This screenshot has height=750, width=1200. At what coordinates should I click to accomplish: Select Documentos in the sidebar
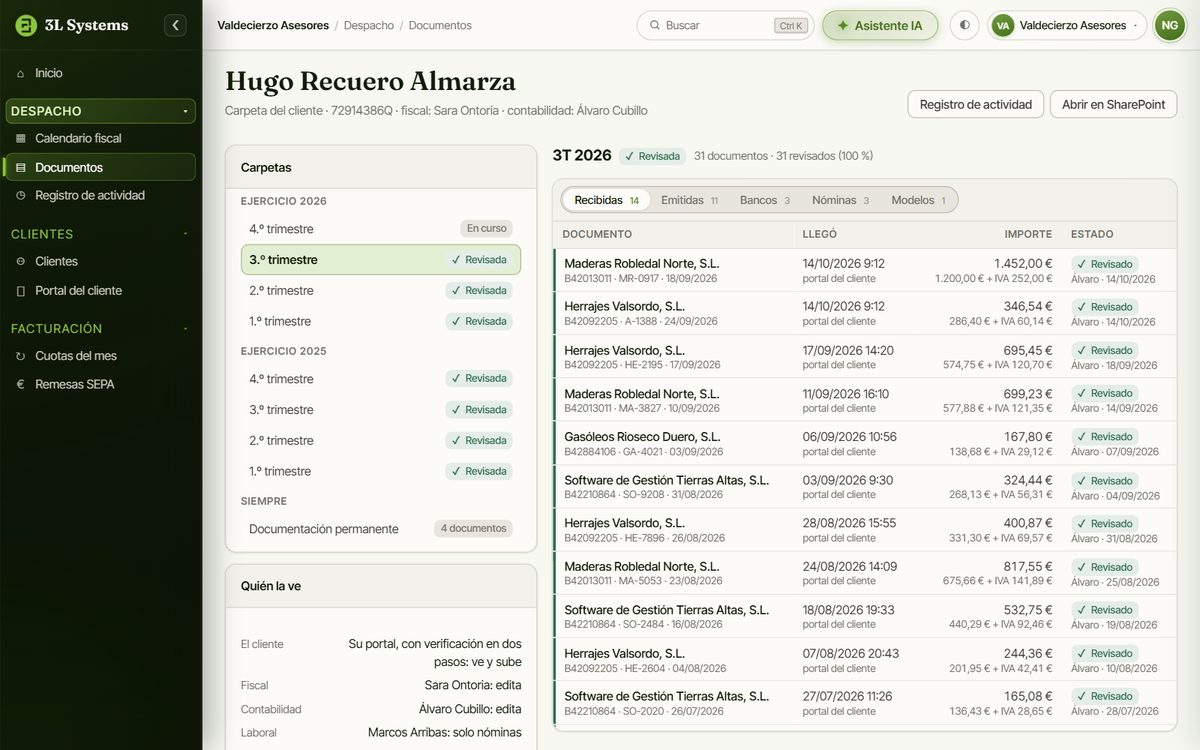point(101,167)
